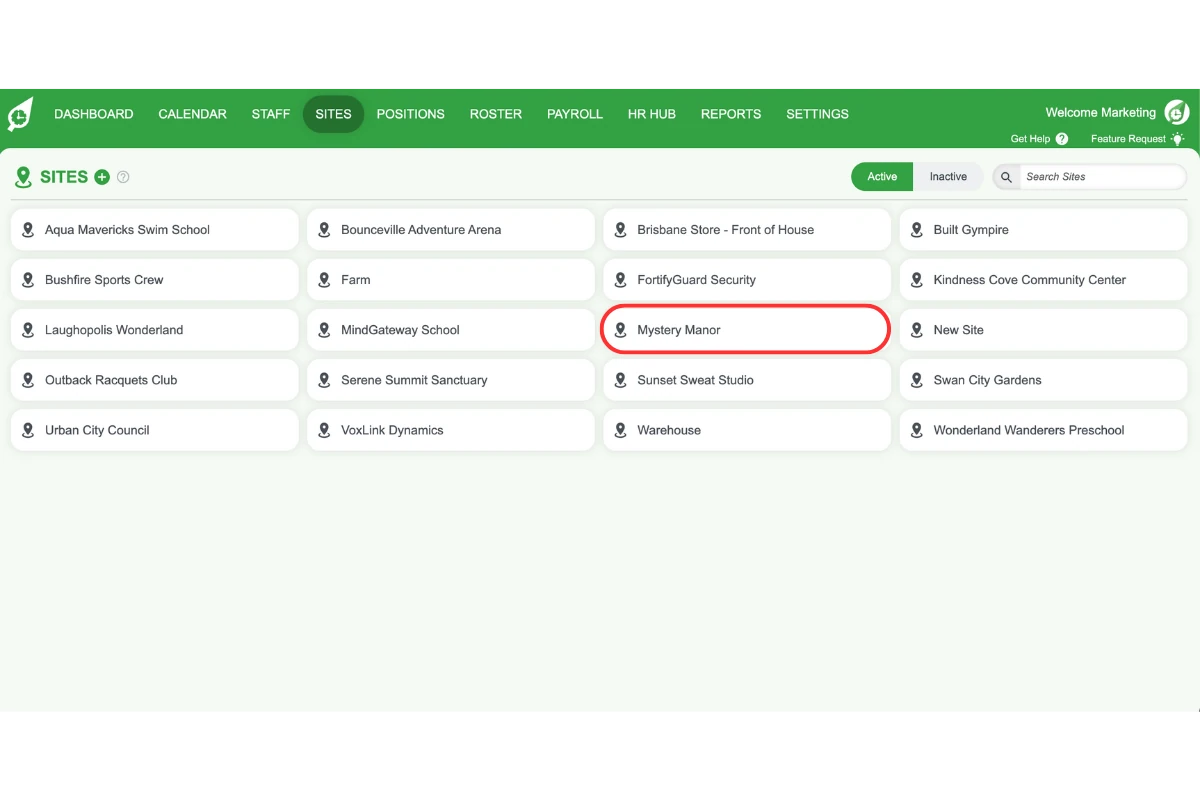Viewport: 1200px width, 800px height.
Task: Open the Positions page
Action: 410,114
